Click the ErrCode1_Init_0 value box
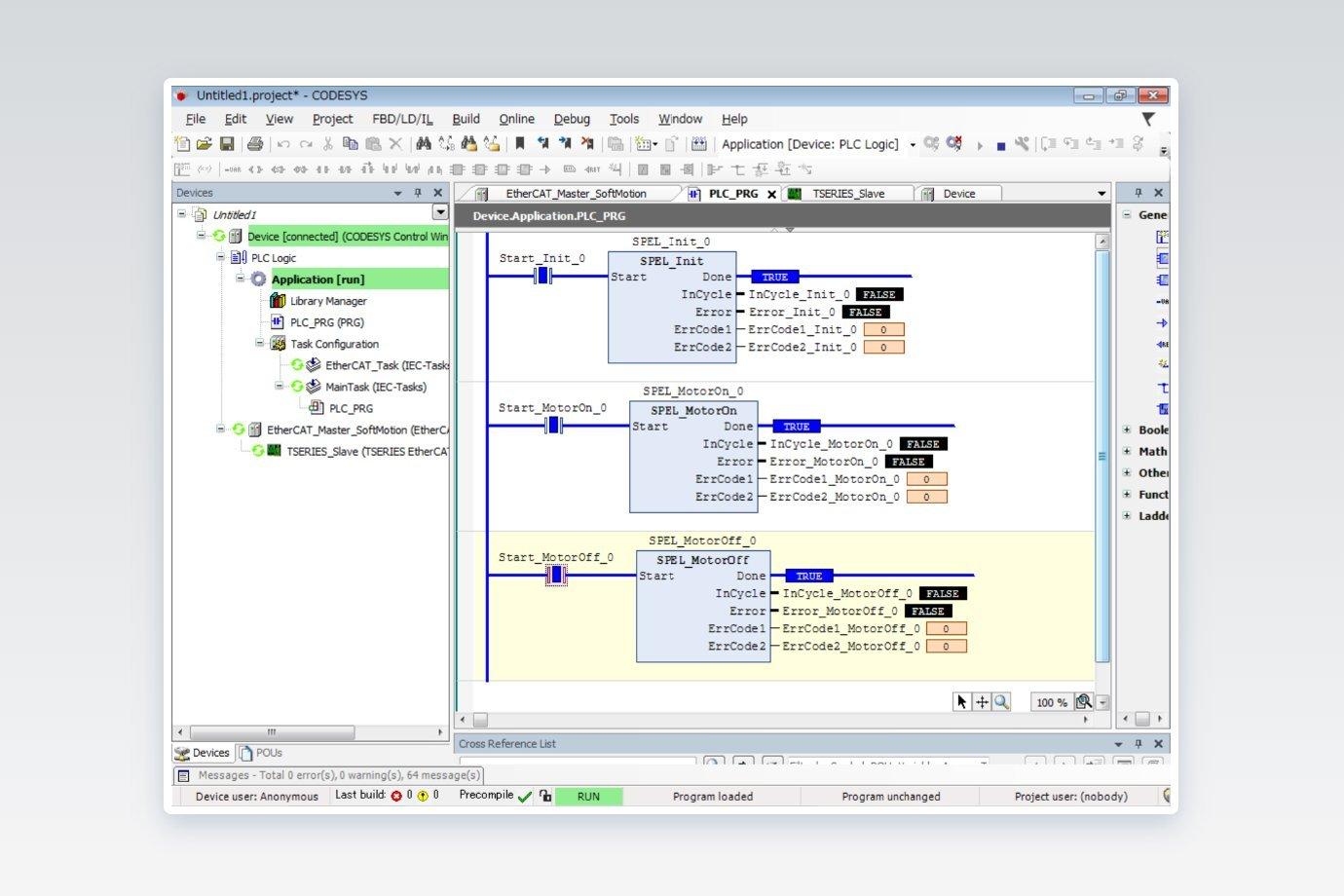The width and height of the screenshot is (1344, 896). [883, 330]
